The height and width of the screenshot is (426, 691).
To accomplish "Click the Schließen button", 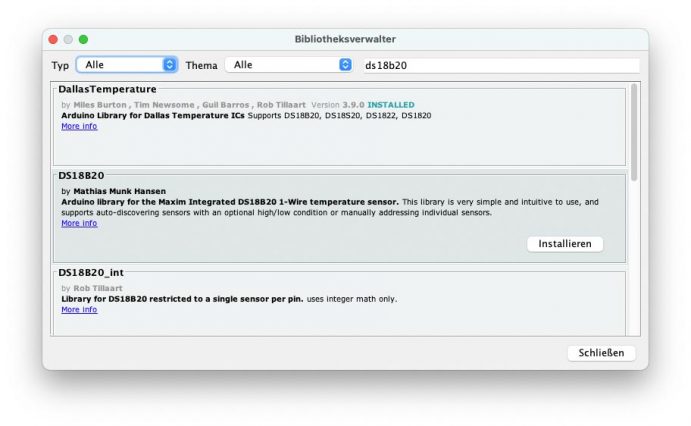I will coord(601,353).
